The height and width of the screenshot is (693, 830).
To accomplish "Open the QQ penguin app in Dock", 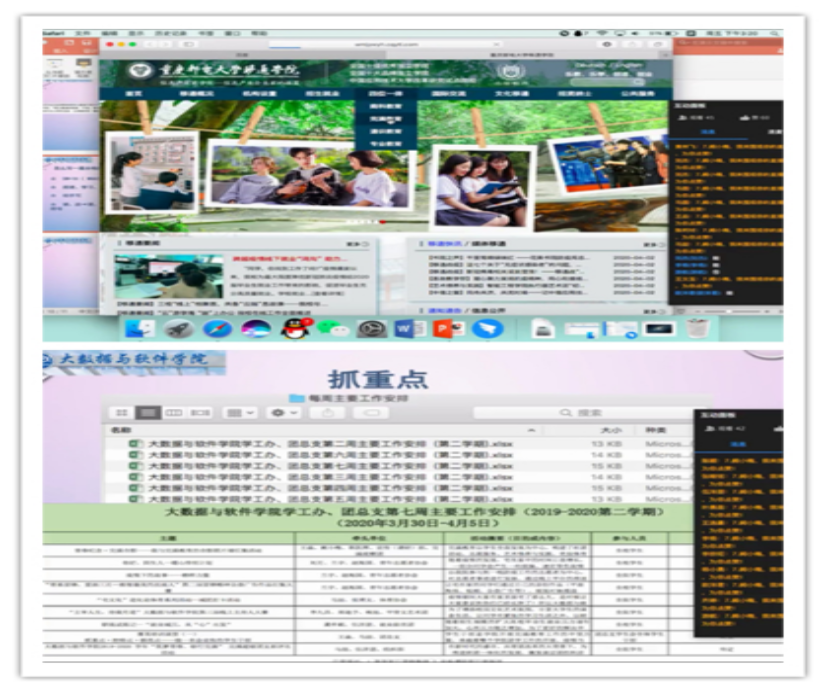I will [x=292, y=328].
